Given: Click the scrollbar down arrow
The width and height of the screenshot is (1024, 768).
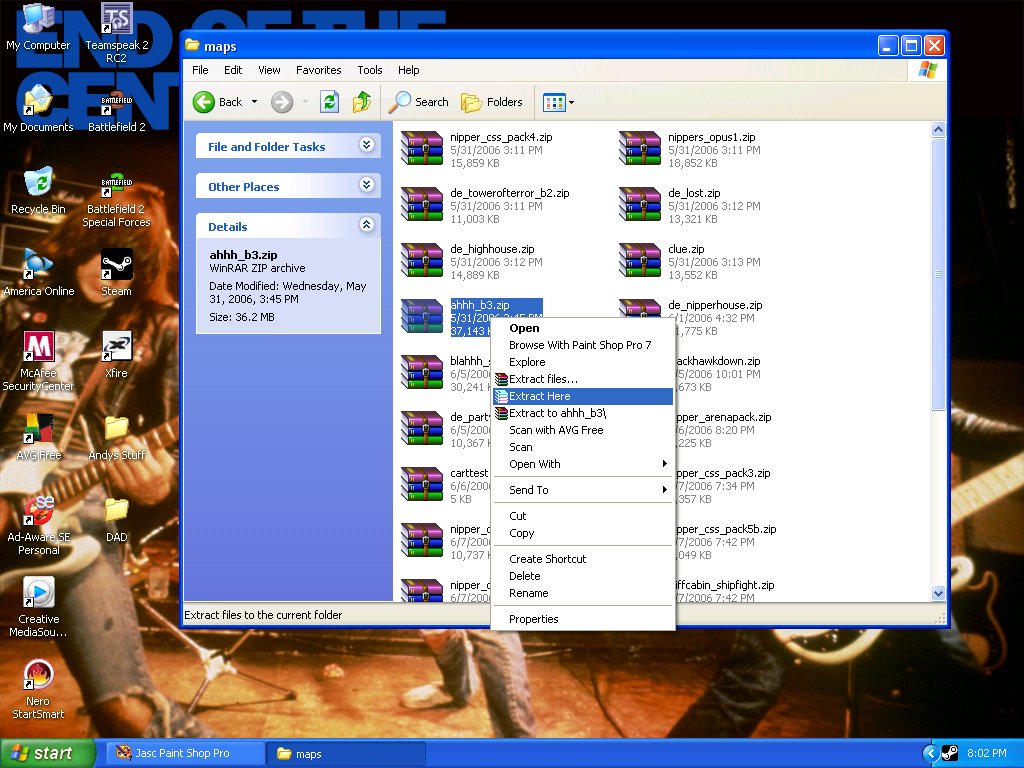Looking at the screenshot, I should 938,593.
